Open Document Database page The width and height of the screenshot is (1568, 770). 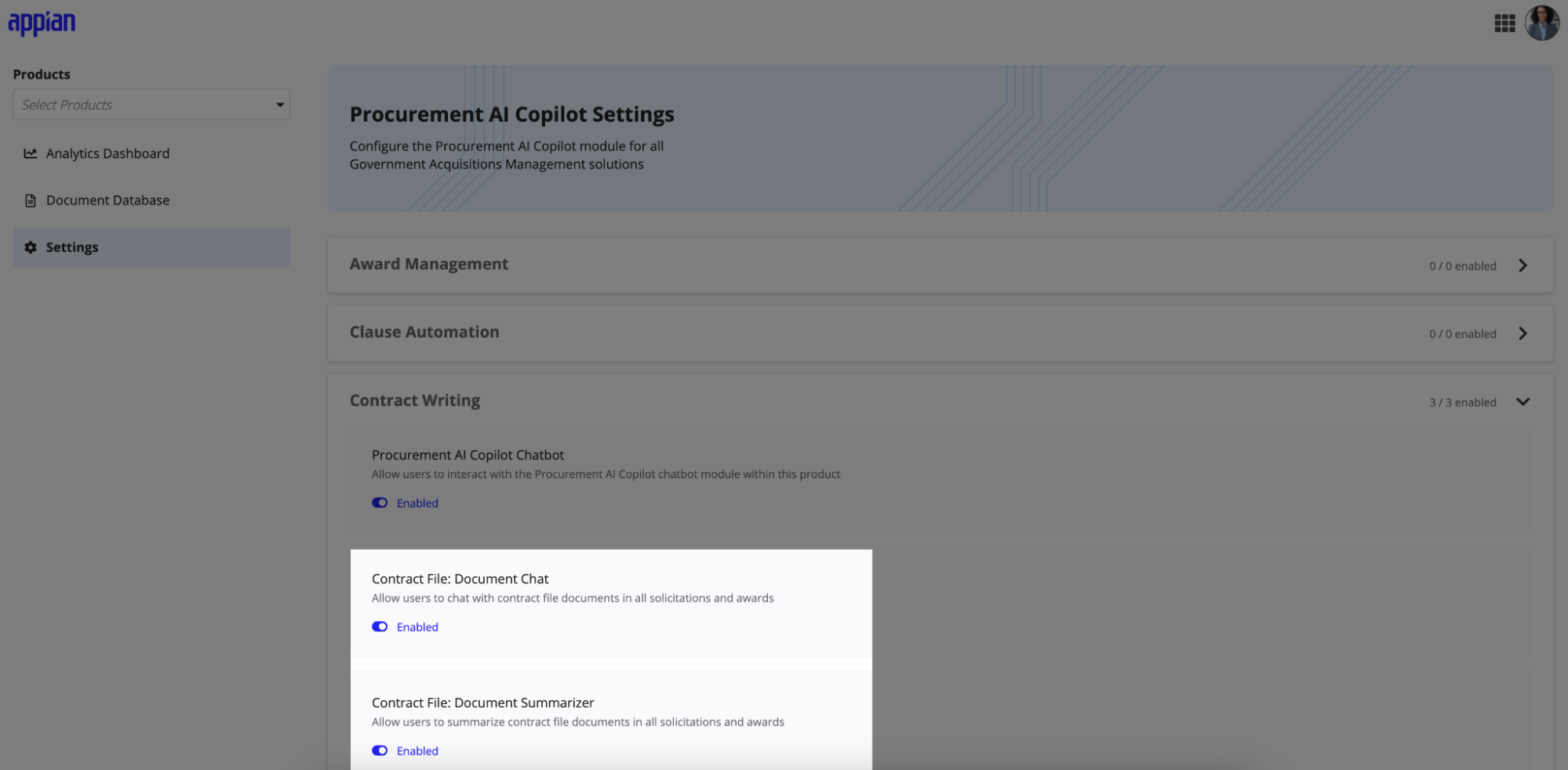pyautogui.click(x=107, y=201)
